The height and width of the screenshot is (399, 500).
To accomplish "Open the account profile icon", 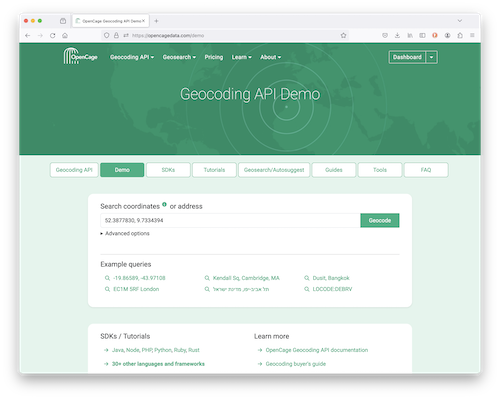I will (x=447, y=35).
